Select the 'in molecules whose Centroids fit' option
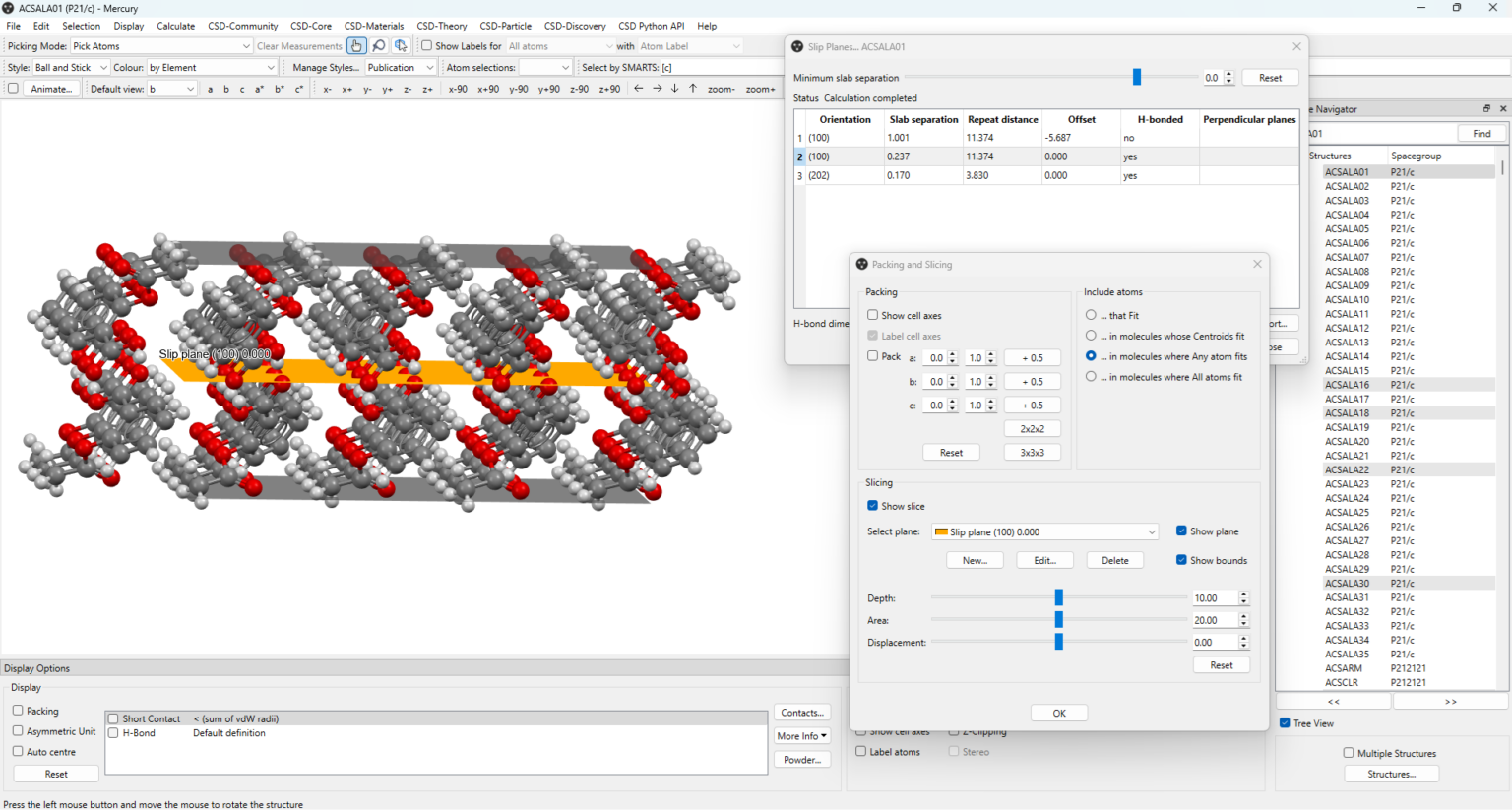1512x812 pixels. (x=1092, y=335)
